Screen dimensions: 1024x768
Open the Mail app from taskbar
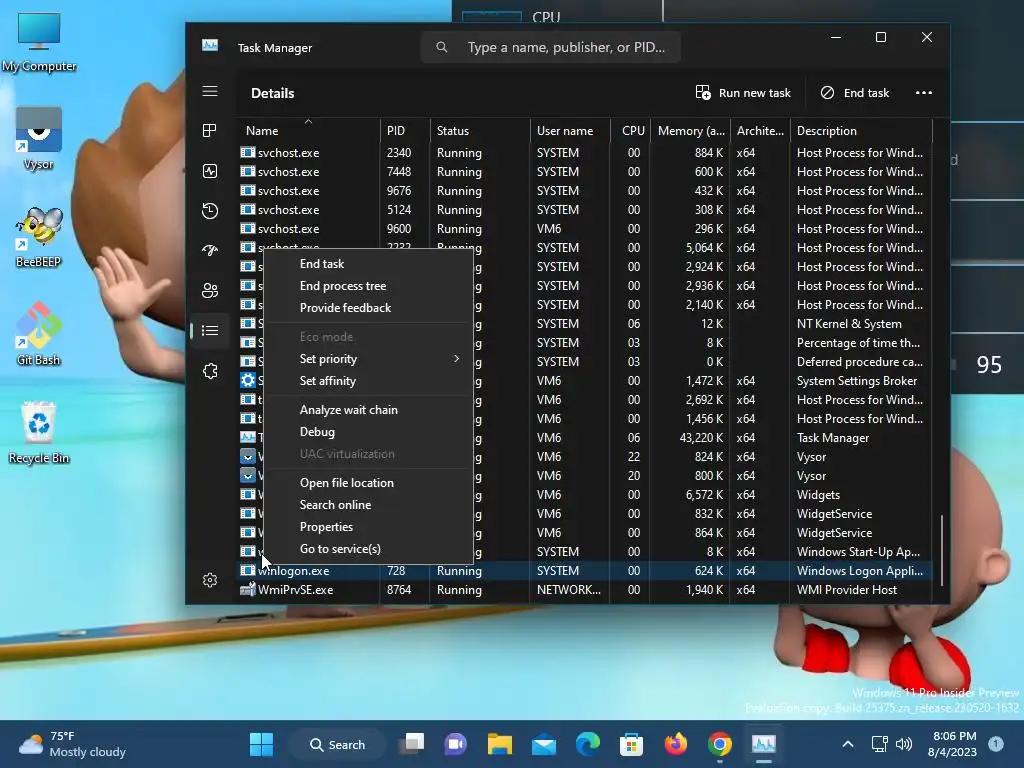(543, 744)
